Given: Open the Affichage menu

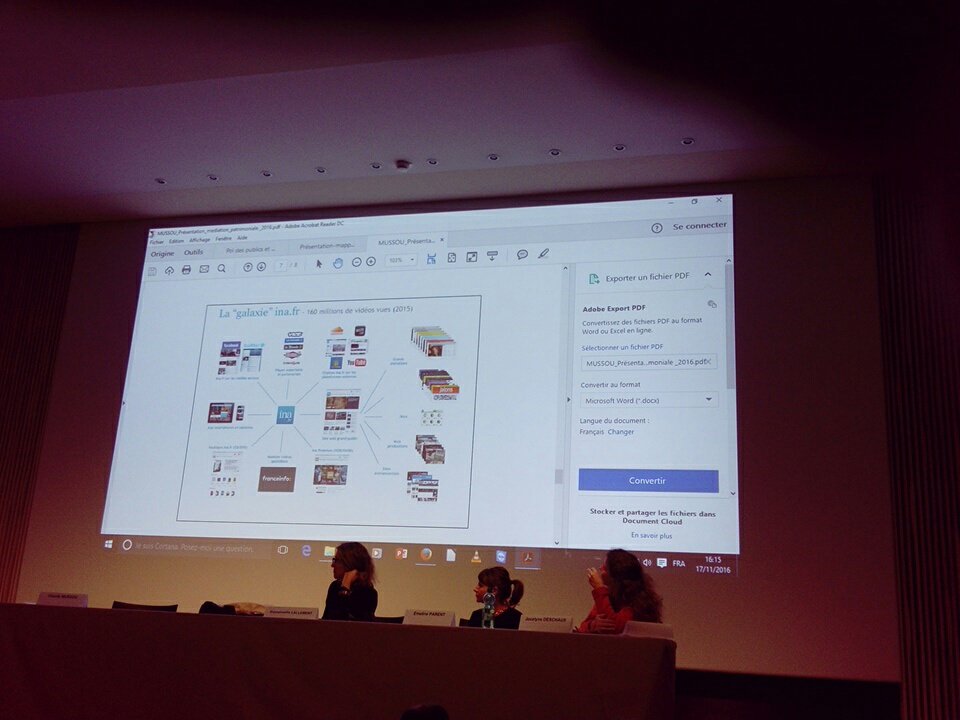Looking at the screenshot, I should [200, 240].
